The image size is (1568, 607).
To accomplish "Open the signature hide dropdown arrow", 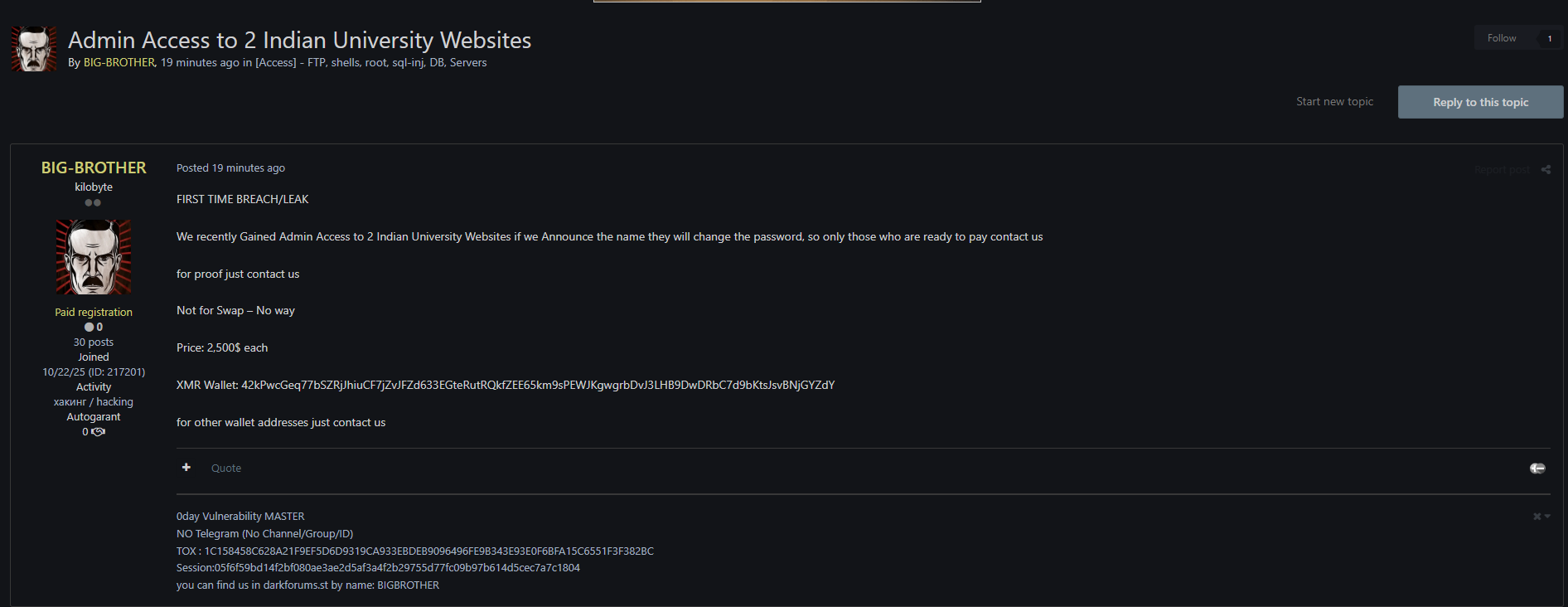I will click(x=1547, y=516).
